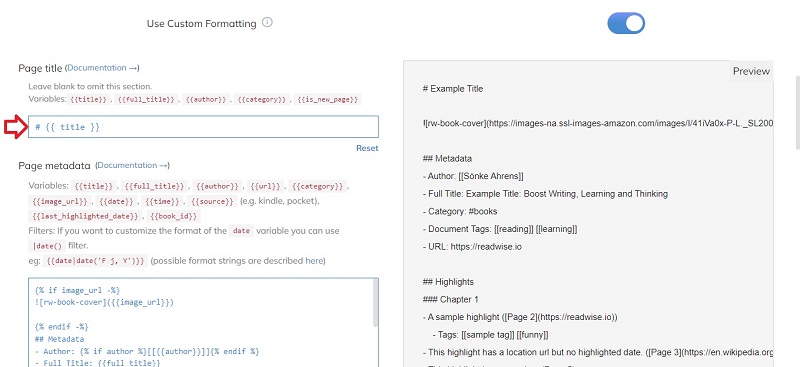Click the {{is_new_page}} variable under Page title
This screenshot has height=367, width=800.
329,100
